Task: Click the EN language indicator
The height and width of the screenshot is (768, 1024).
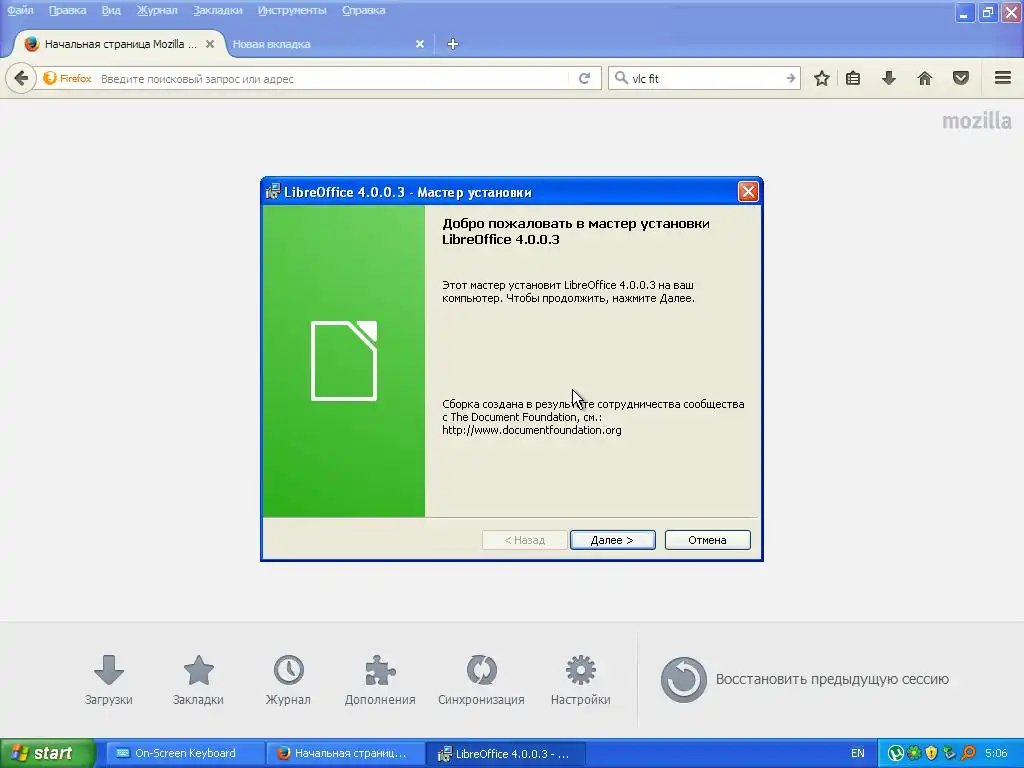Action: pyautogui.click(x=857, y=753)
